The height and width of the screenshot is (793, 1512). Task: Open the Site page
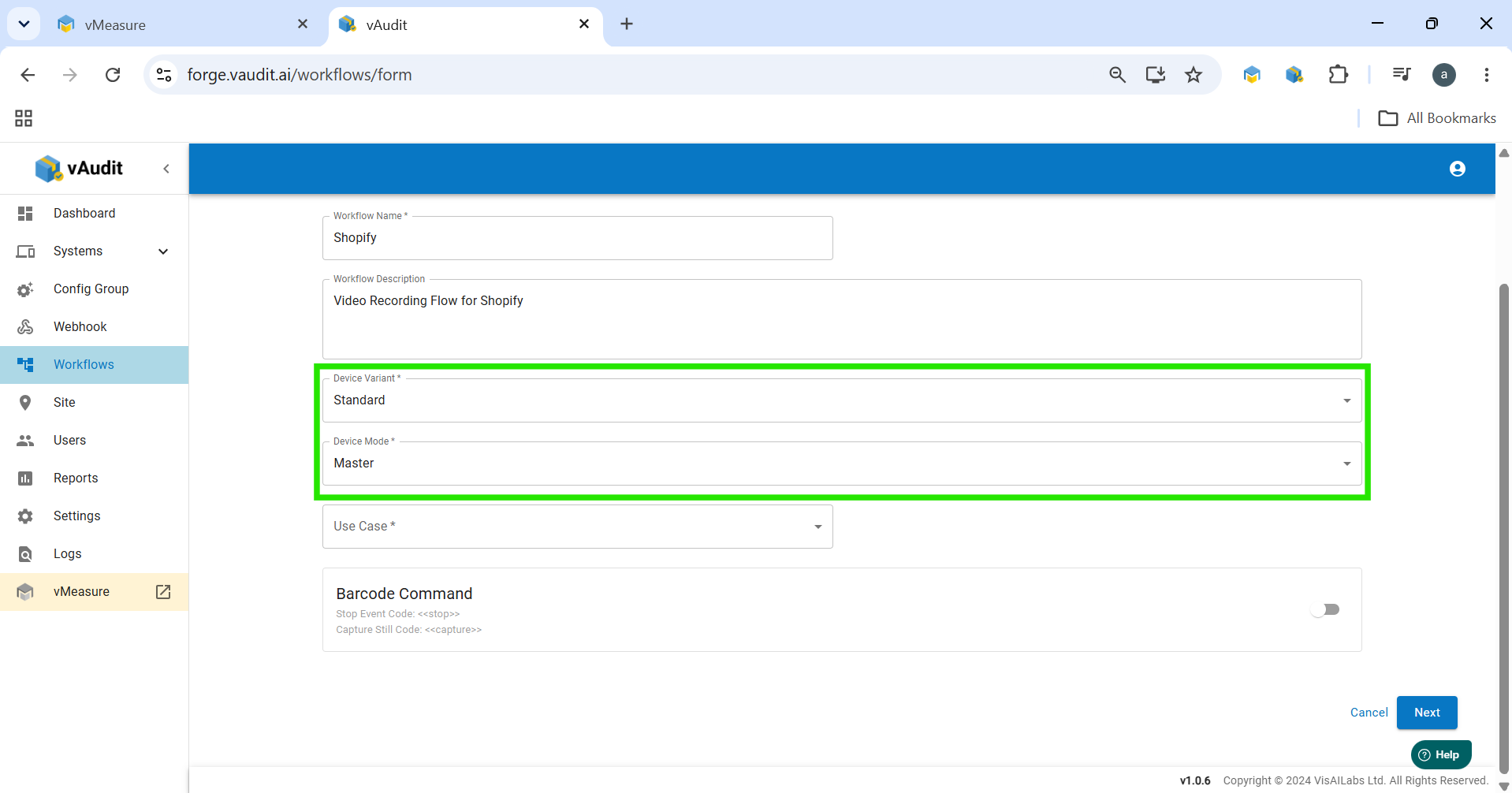click(x=65, y=402)
